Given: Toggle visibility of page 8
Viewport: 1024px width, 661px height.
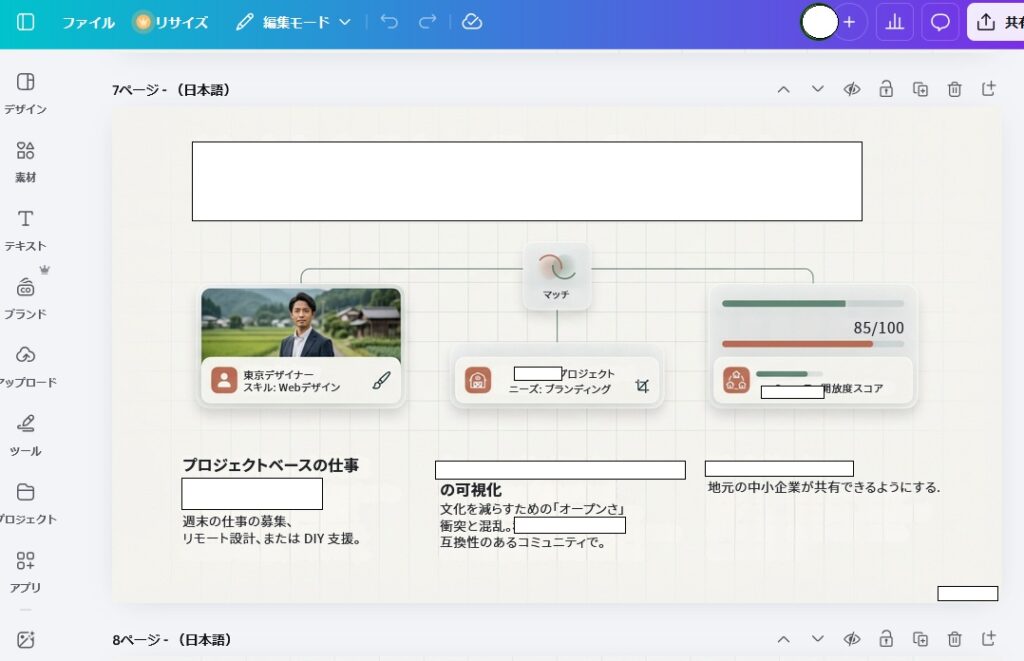Looking at the screenshot, I should 852,639.
